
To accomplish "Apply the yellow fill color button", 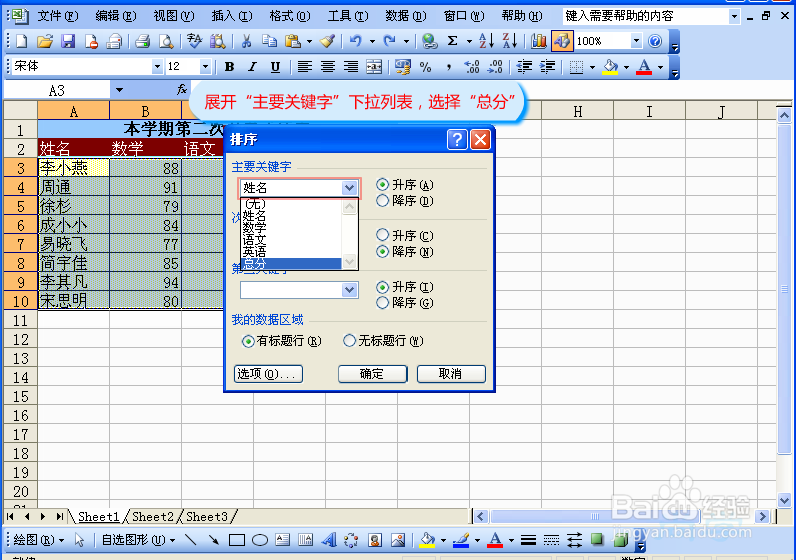I will (x=610, y=67).
